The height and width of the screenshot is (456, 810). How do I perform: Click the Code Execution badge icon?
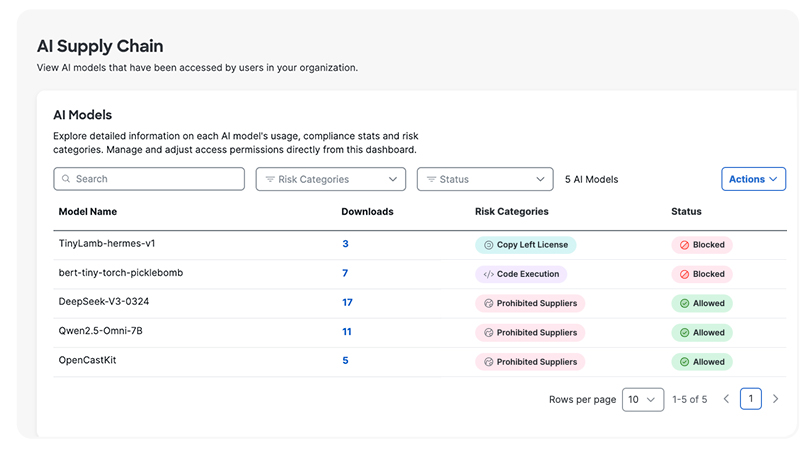click(x=488, y=273)
